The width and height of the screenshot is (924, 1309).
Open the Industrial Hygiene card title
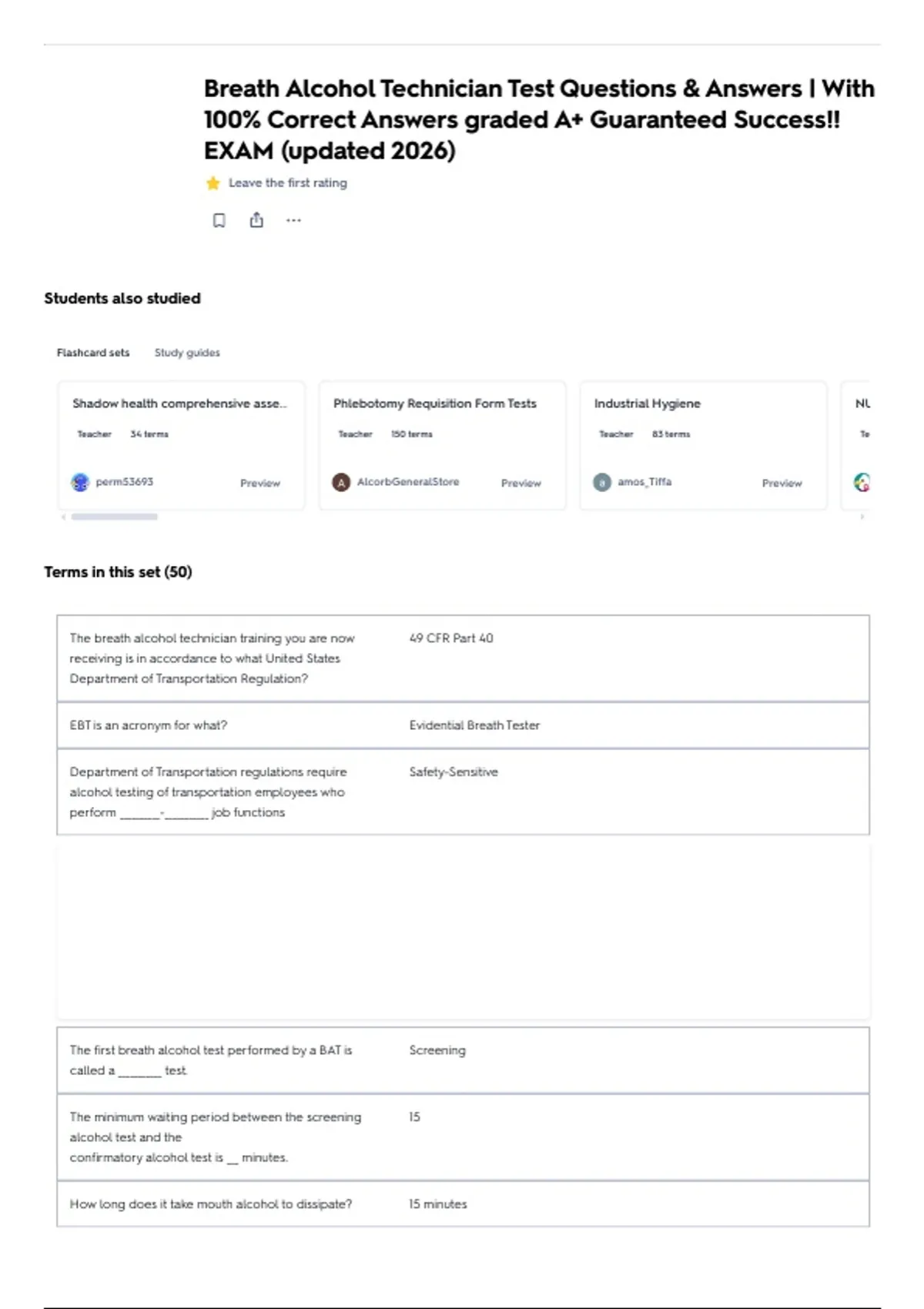[x=648, y=403]
